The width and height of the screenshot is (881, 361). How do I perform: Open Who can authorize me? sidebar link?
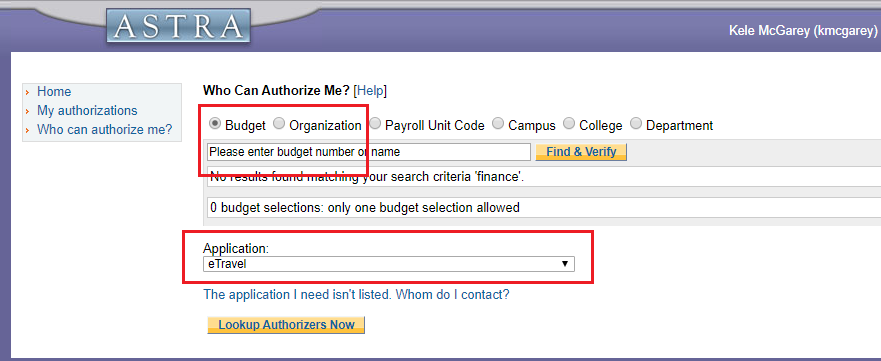click(105, 130)
